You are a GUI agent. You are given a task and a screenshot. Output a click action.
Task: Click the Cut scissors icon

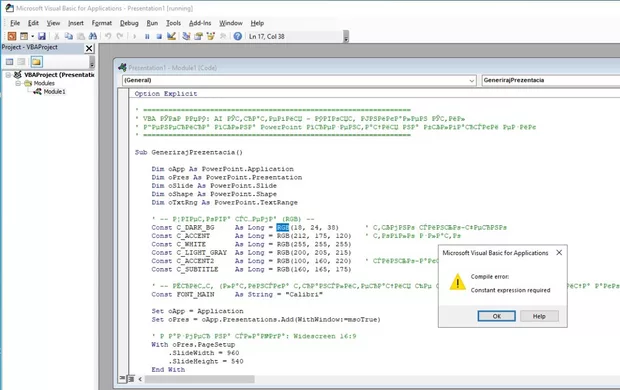[x=57, y=36]
